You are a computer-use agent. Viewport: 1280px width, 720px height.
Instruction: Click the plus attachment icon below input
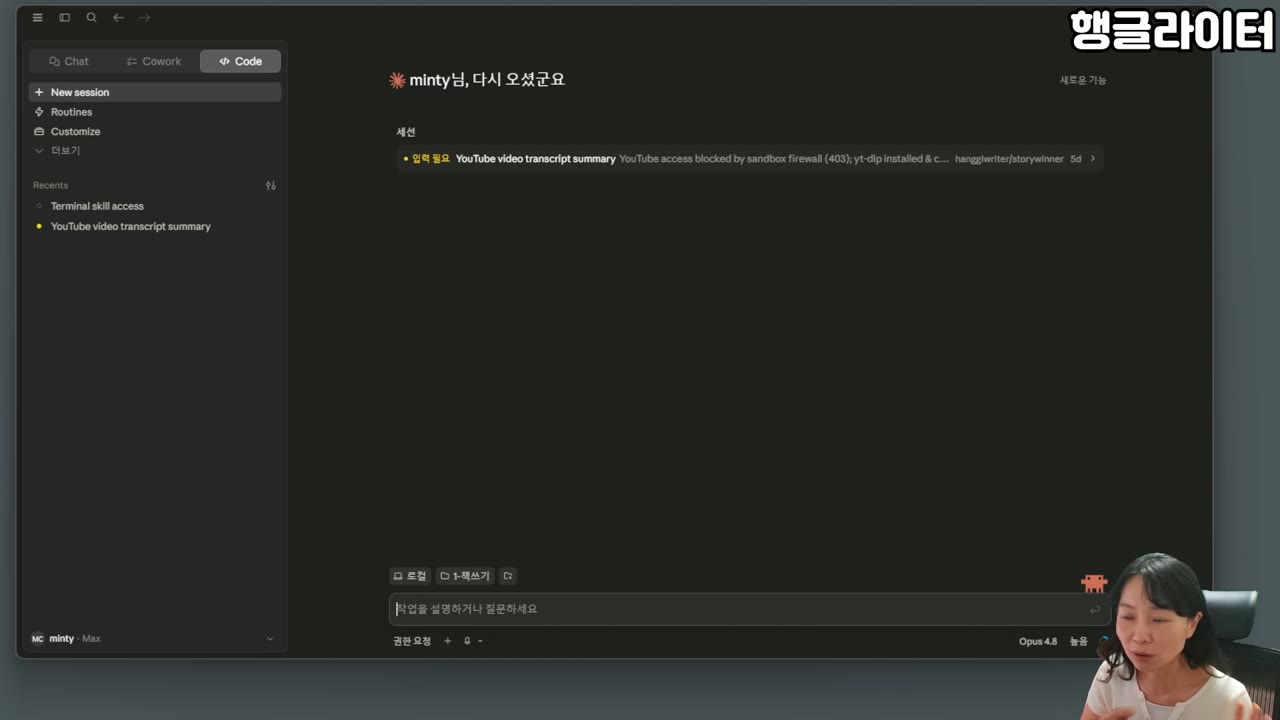(447, 641)
